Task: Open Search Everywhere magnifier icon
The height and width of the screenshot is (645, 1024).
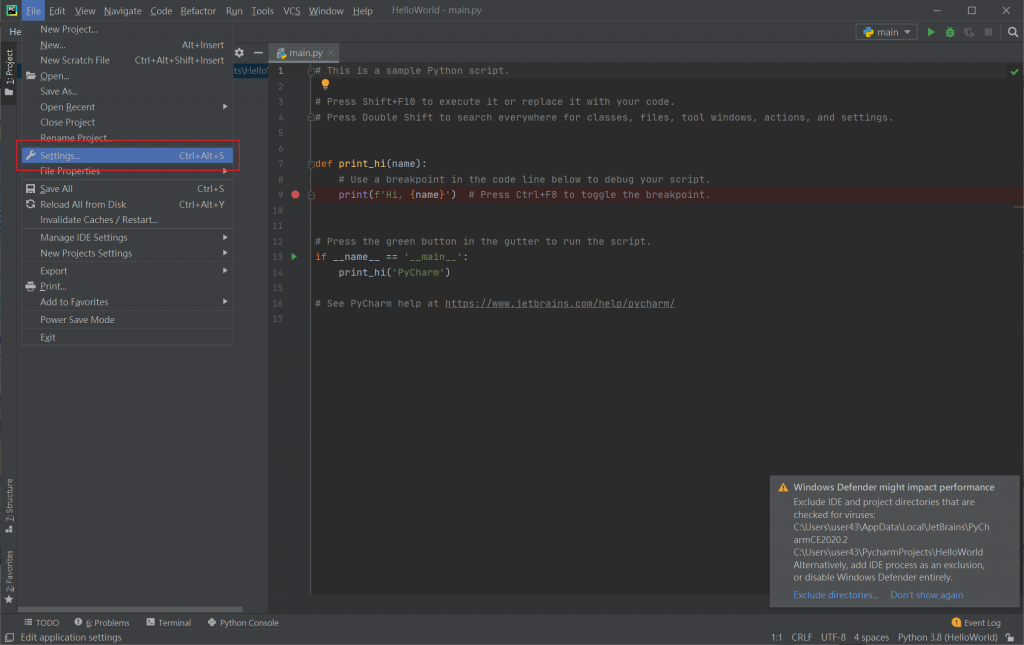Action: (x=1012, y=32)
